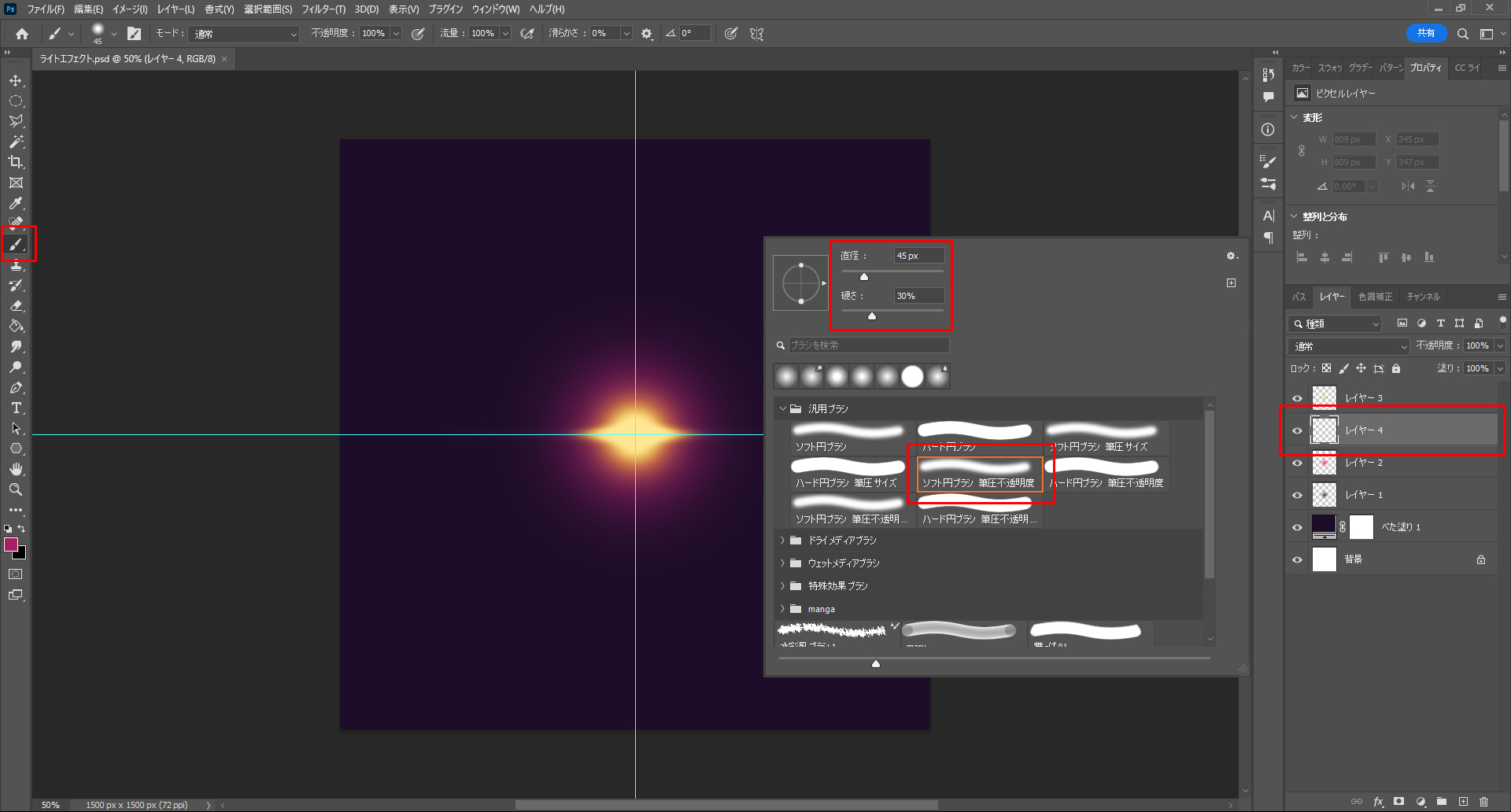Screen dimensions: 1511x812
Task: Select the Eraser tool
Action: [x=16, y=306]
